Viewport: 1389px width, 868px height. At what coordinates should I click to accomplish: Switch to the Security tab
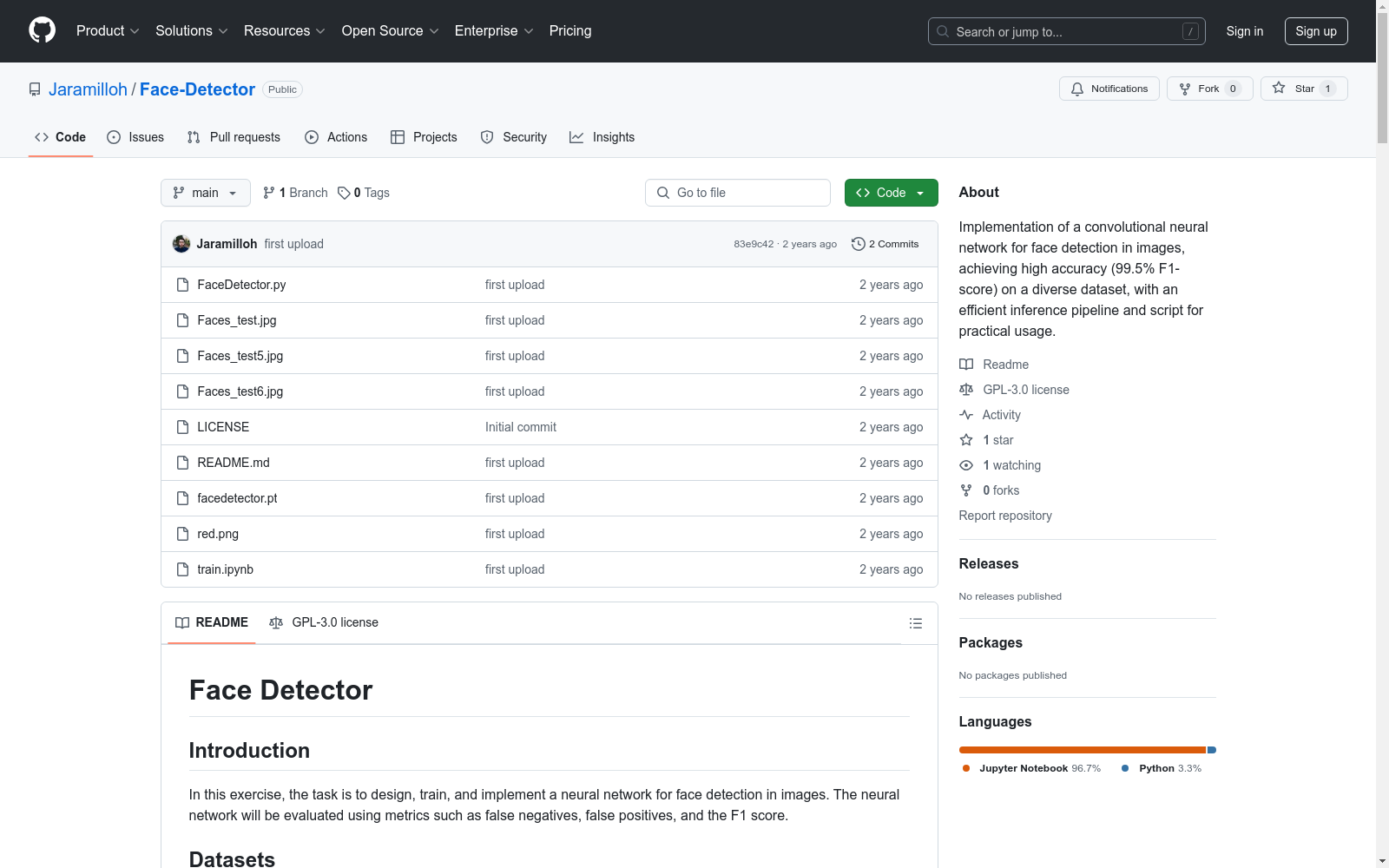coord(514,137)
